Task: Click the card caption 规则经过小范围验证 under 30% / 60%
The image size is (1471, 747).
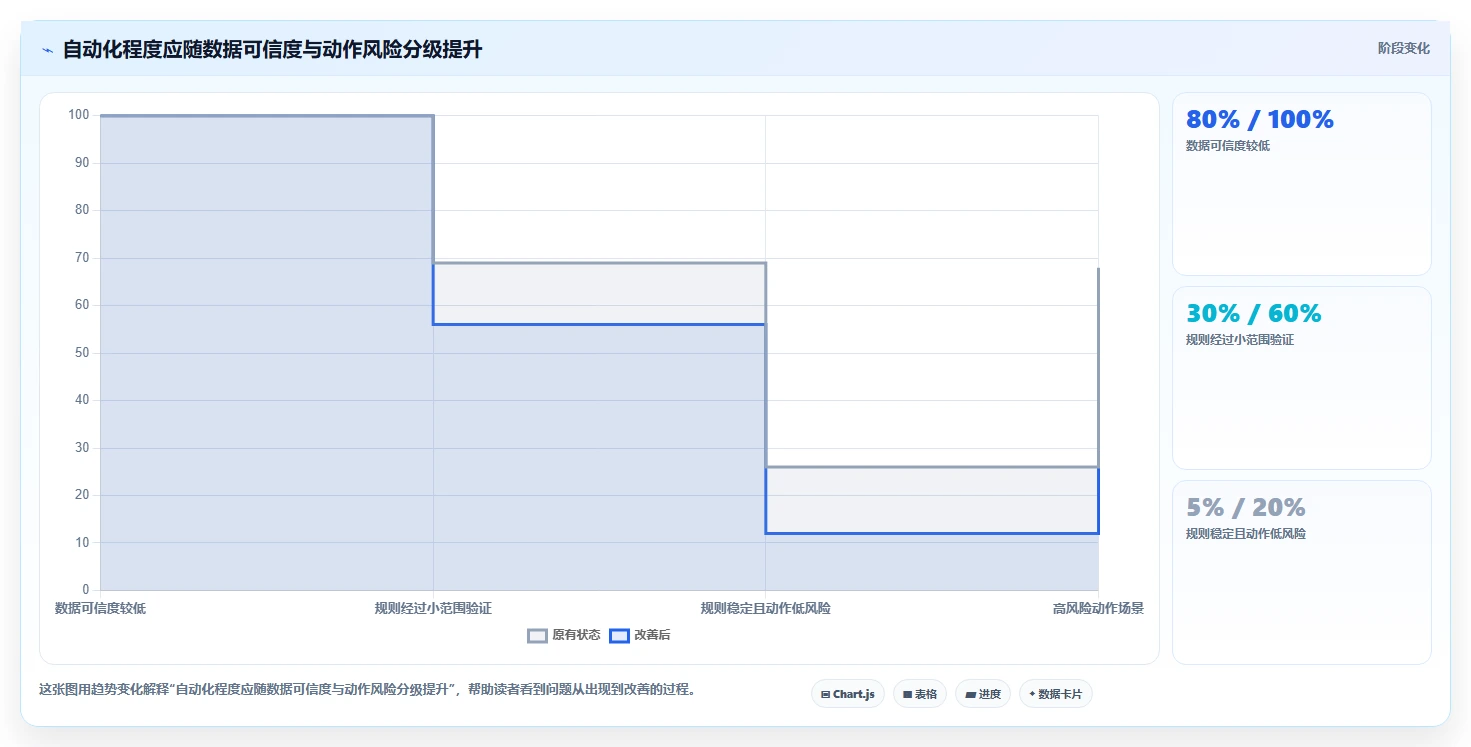Action: [x=1240, y=340]
